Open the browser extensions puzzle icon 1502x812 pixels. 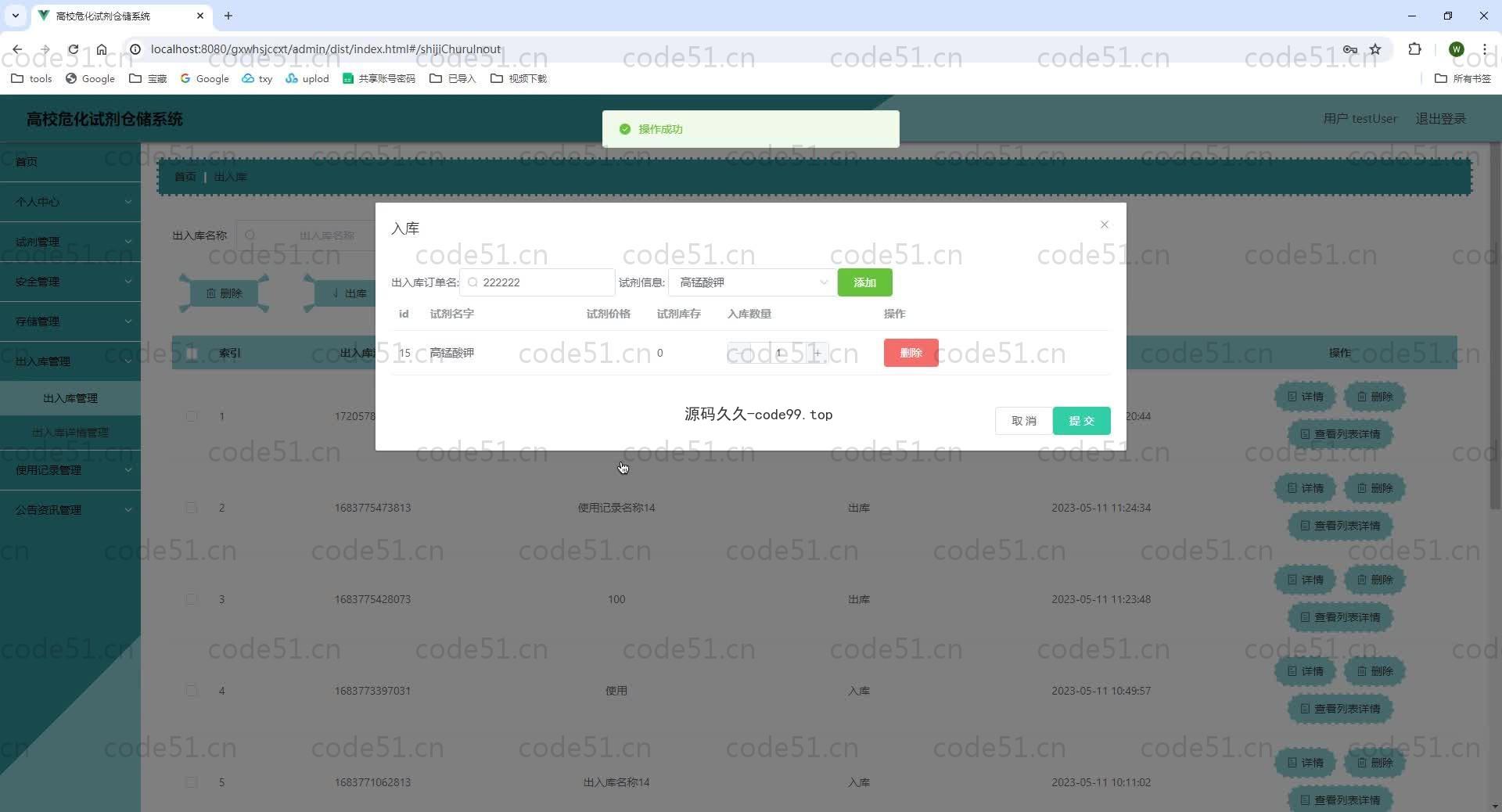tap(1414, 49)
